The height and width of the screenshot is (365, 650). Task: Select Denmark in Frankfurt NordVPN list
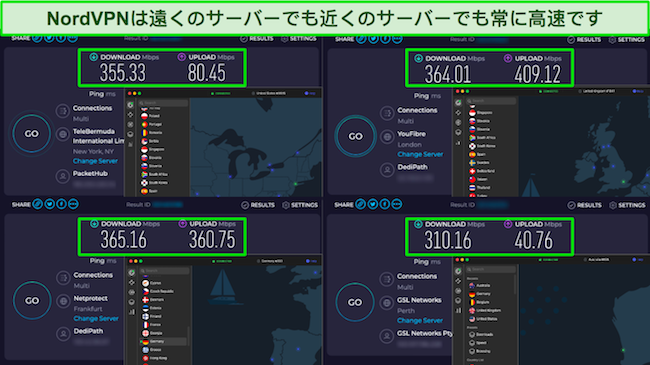(x=153, y=299)
